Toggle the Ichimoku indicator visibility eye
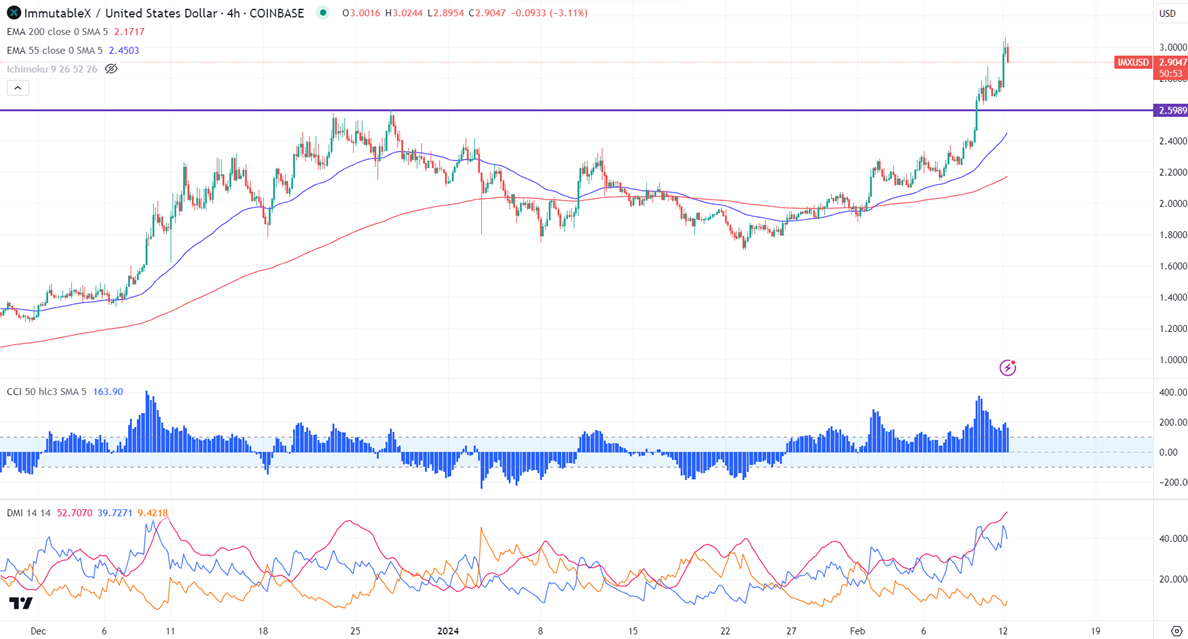Viewport: 1188px width, 639px height. click(x=111, y=69)
